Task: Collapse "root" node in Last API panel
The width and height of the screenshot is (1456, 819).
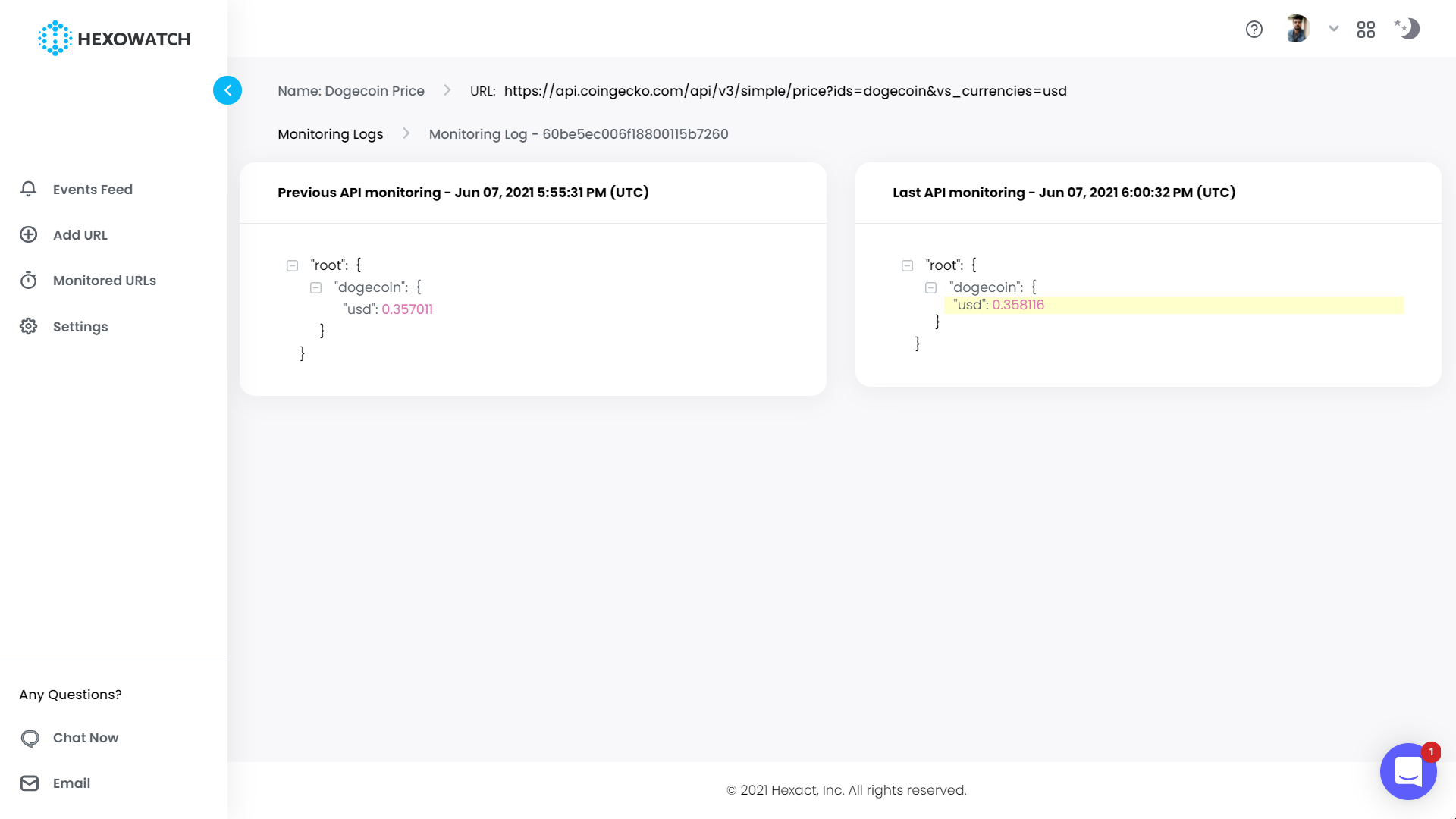Action: pos(907,265)
